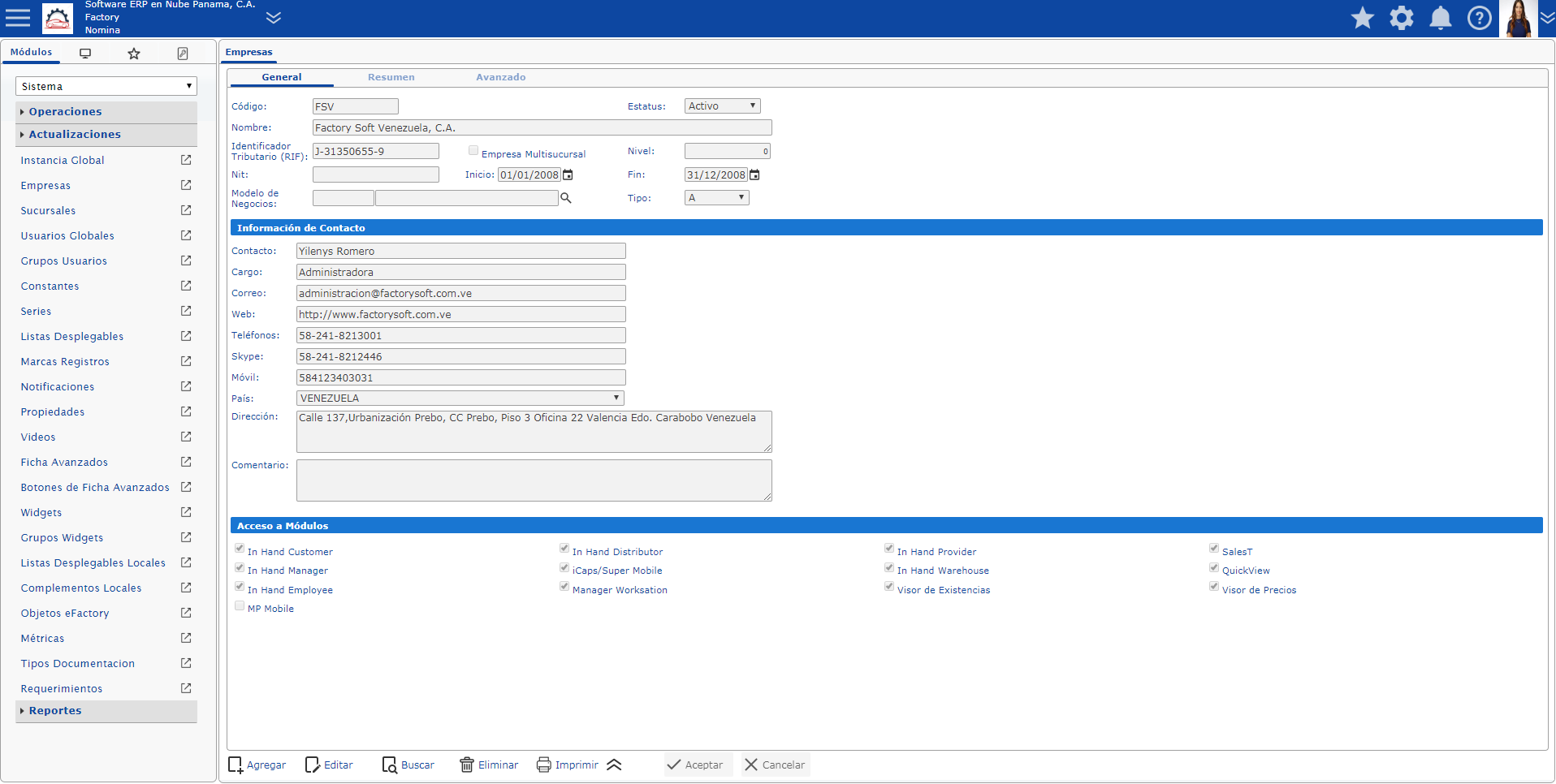
Task: Open the hamburger main menu
Action: coord(18,17)
